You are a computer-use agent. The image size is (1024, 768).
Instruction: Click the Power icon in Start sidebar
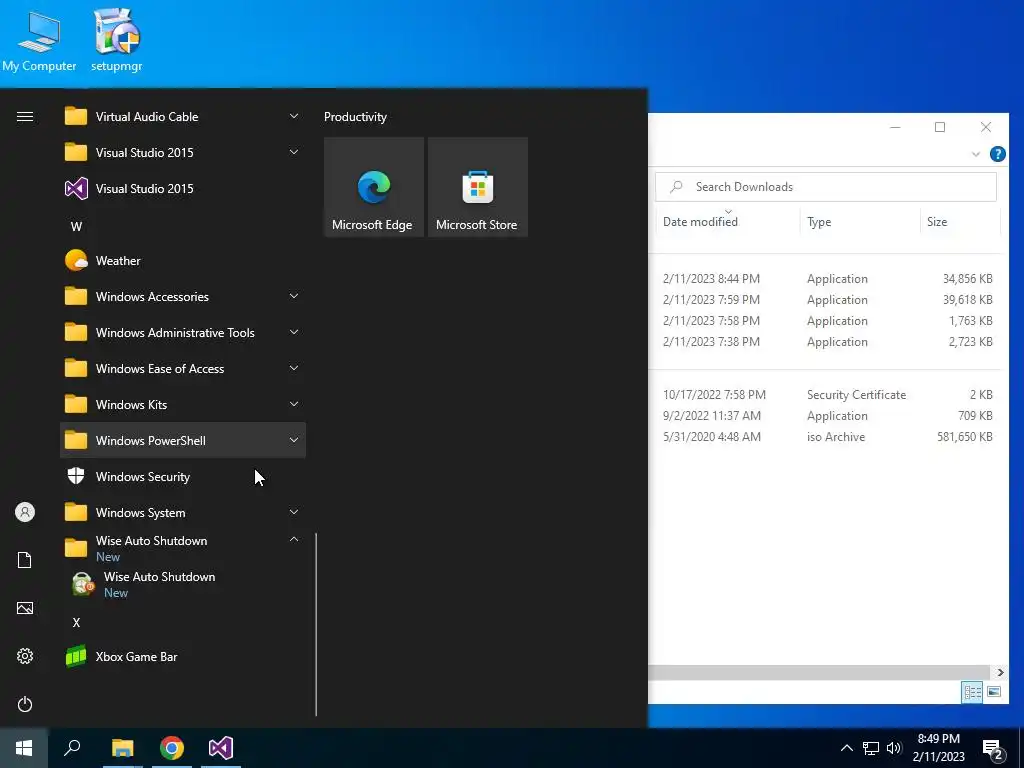pos(25,704)
